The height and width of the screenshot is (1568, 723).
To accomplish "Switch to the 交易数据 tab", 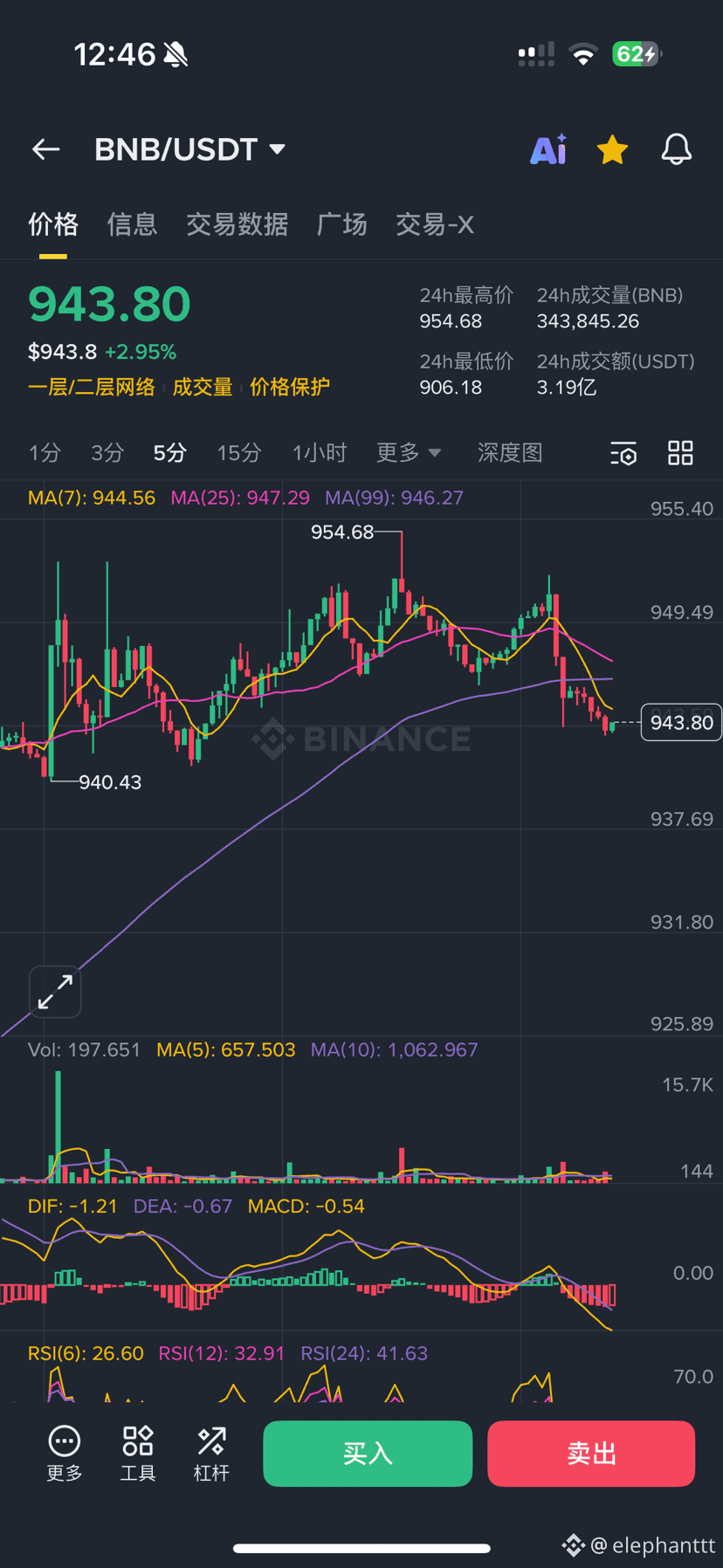I will [x=238, y=224].
